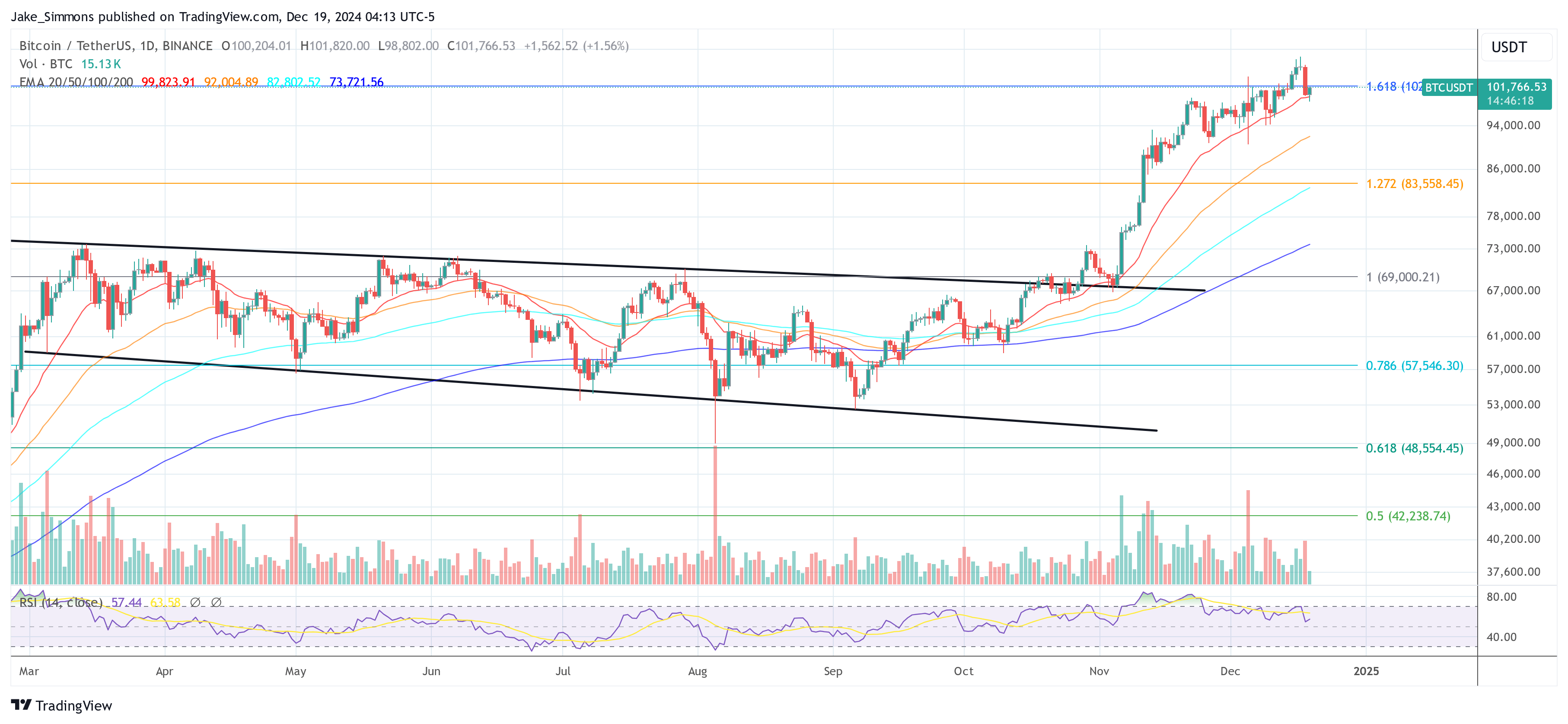
Task: Click the TradingView wordmark at bottom left
Action: pos(73,706)
